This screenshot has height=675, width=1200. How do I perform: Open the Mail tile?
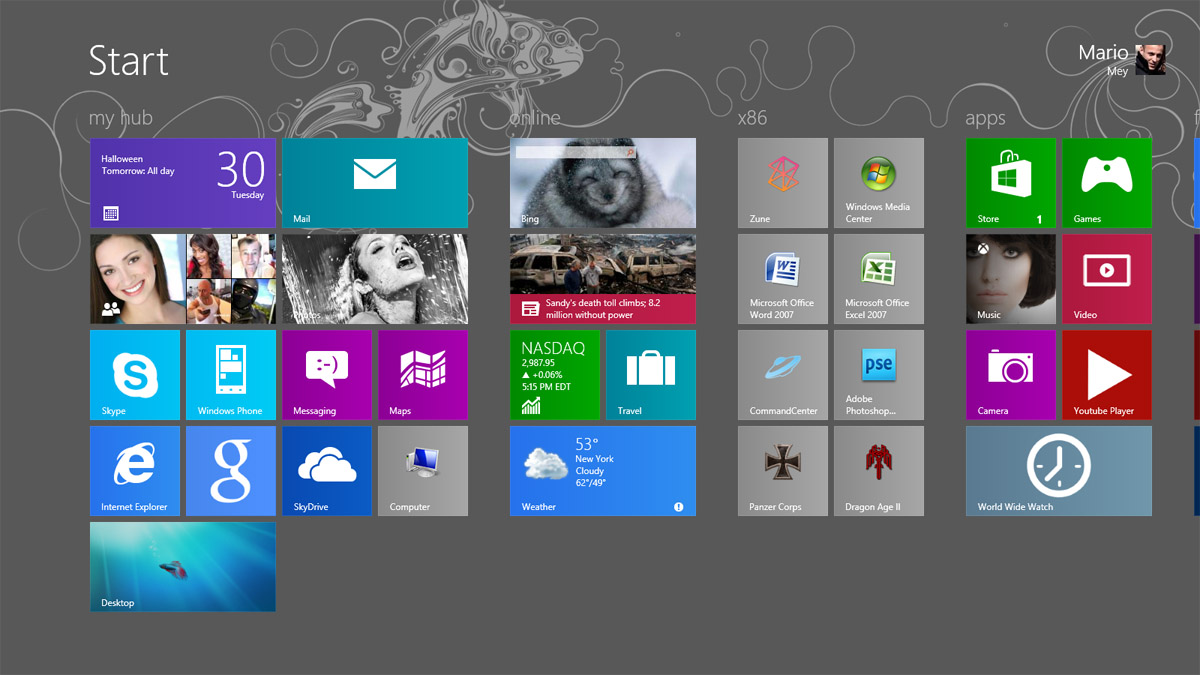pyautogui.click(x=375, y=183)
